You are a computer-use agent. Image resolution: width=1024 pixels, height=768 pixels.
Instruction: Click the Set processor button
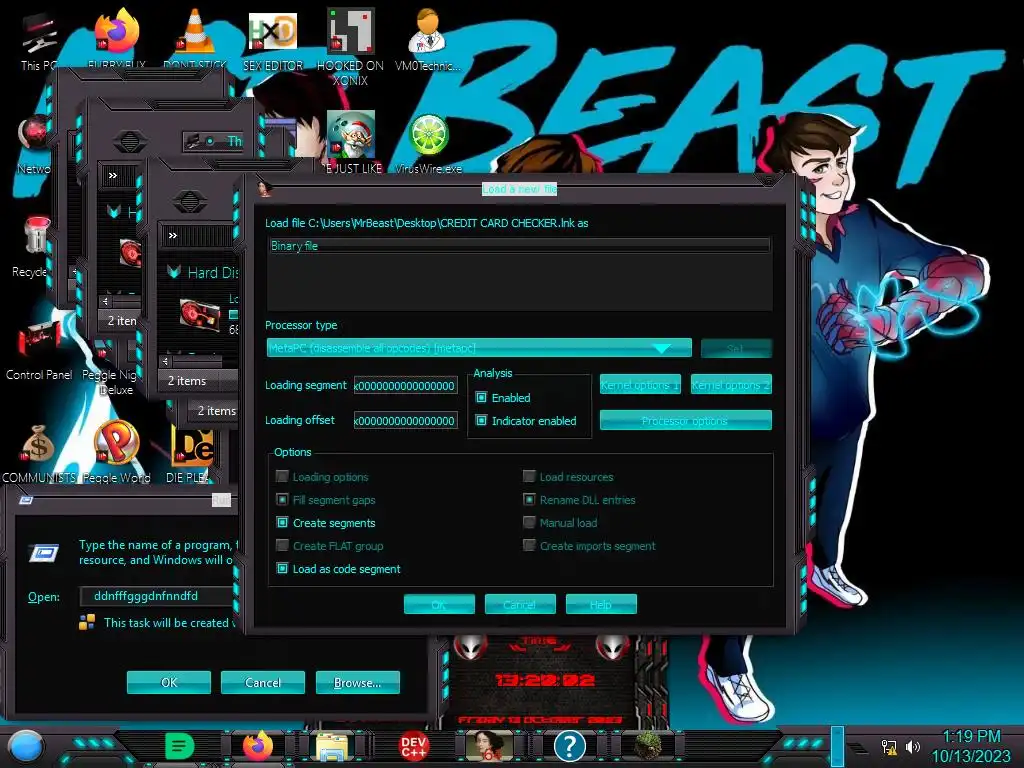pyautogui.click(x=736, y=348)
